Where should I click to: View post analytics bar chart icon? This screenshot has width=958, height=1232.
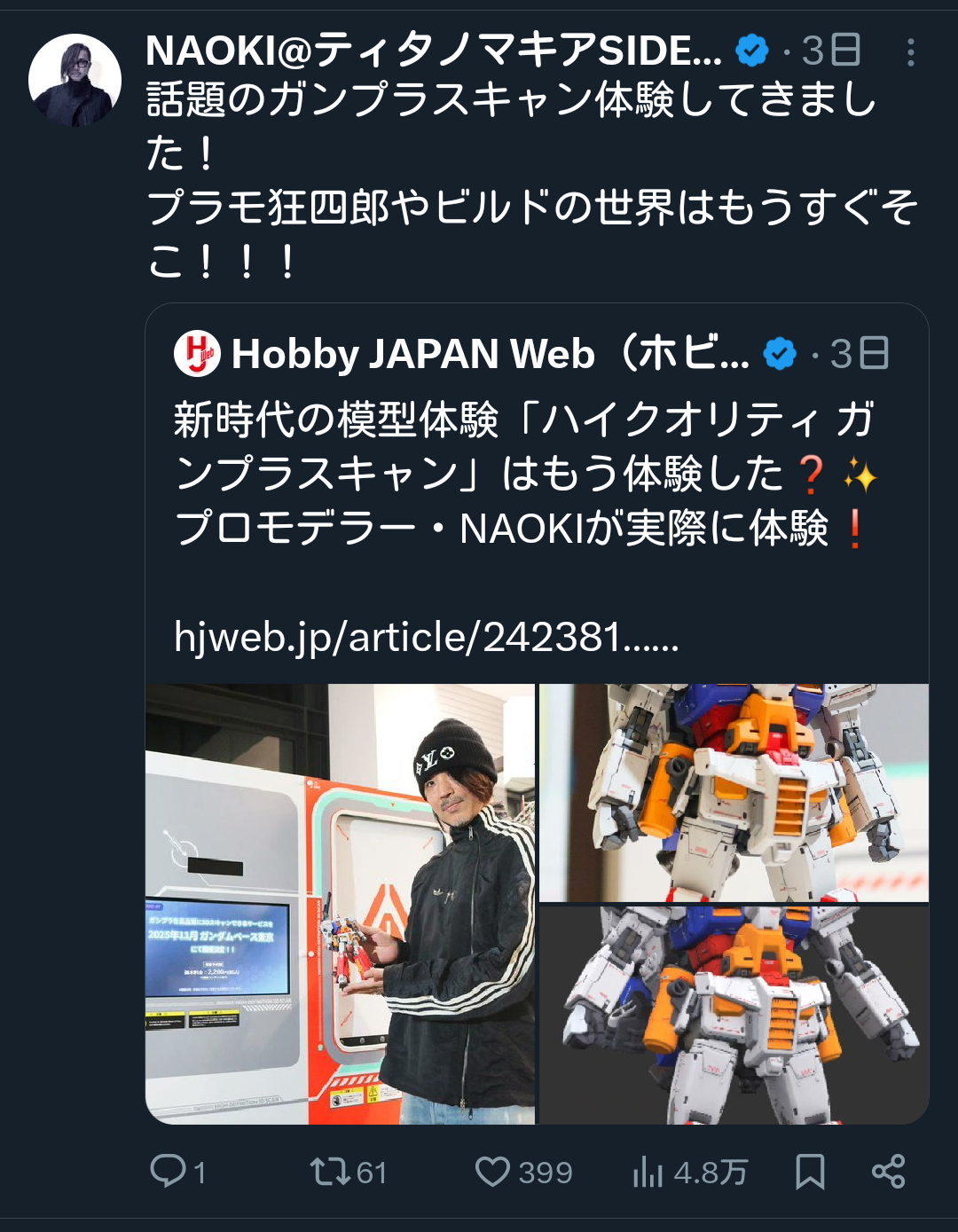pos(648,1172)
